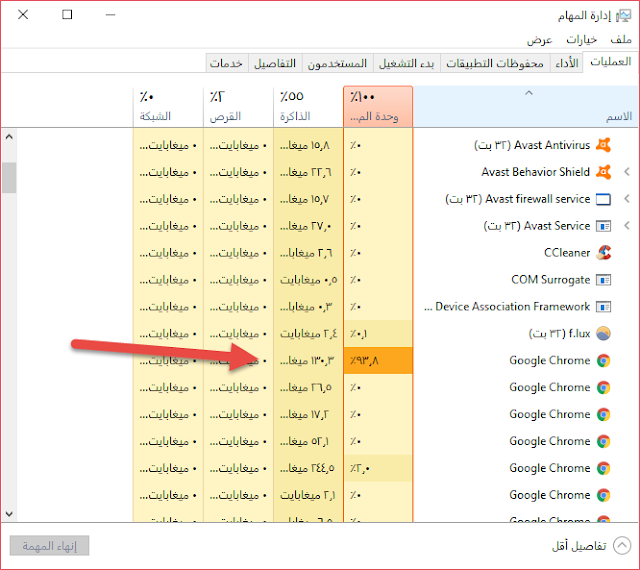Click the 130.3 MB memory cell
The image size is (640, 570).
308,361
